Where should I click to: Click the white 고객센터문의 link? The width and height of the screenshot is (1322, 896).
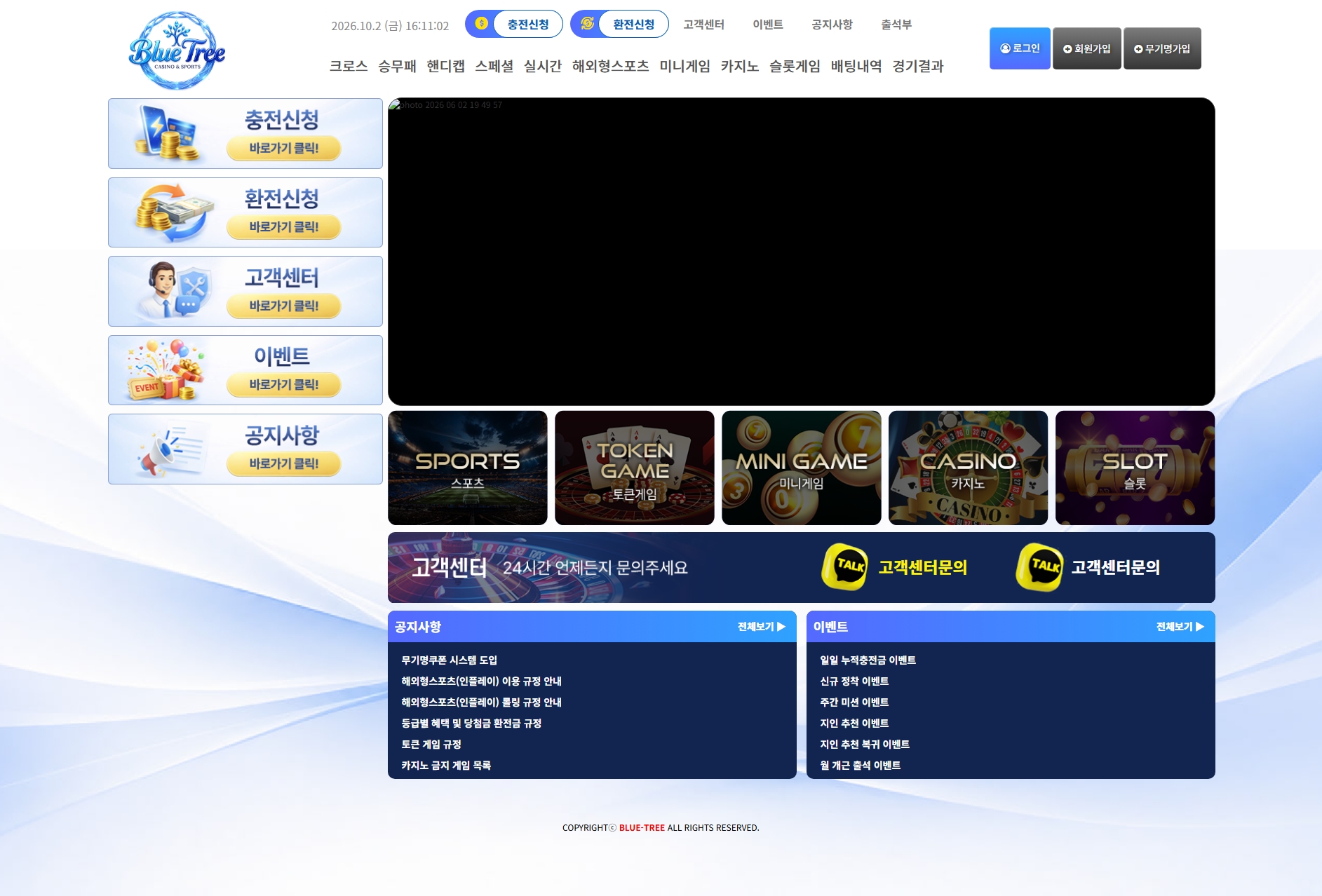tap(1116, 567)
